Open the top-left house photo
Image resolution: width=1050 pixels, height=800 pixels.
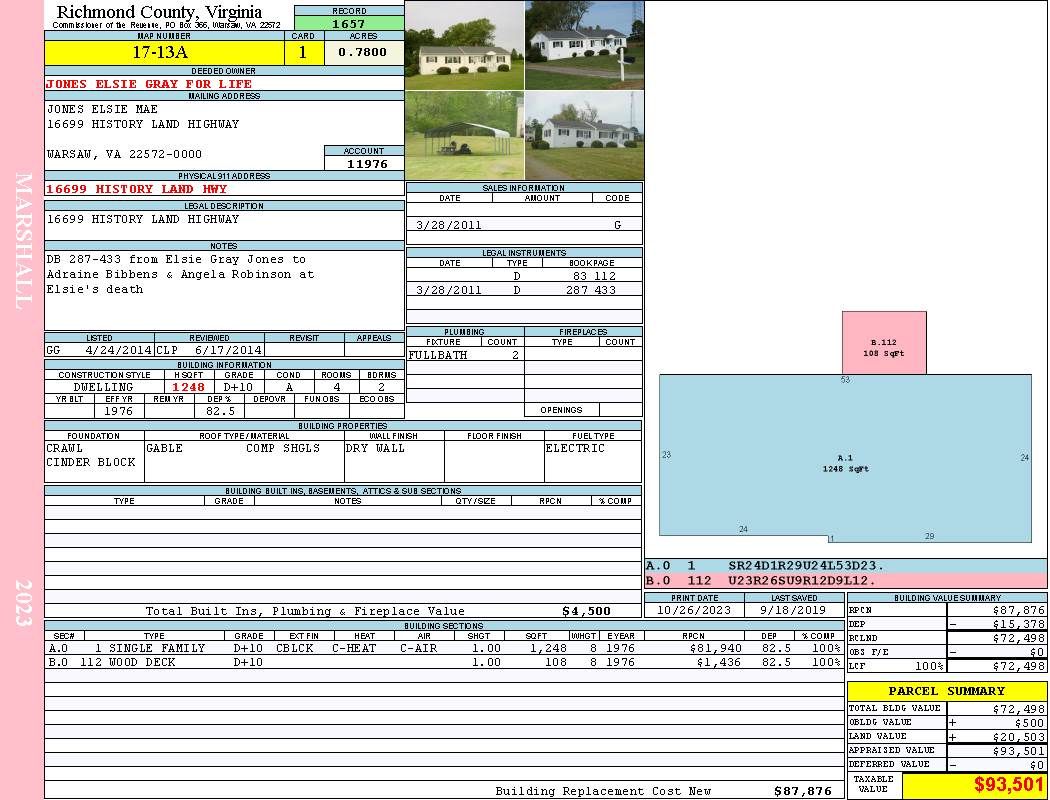[x=464, y=45]
